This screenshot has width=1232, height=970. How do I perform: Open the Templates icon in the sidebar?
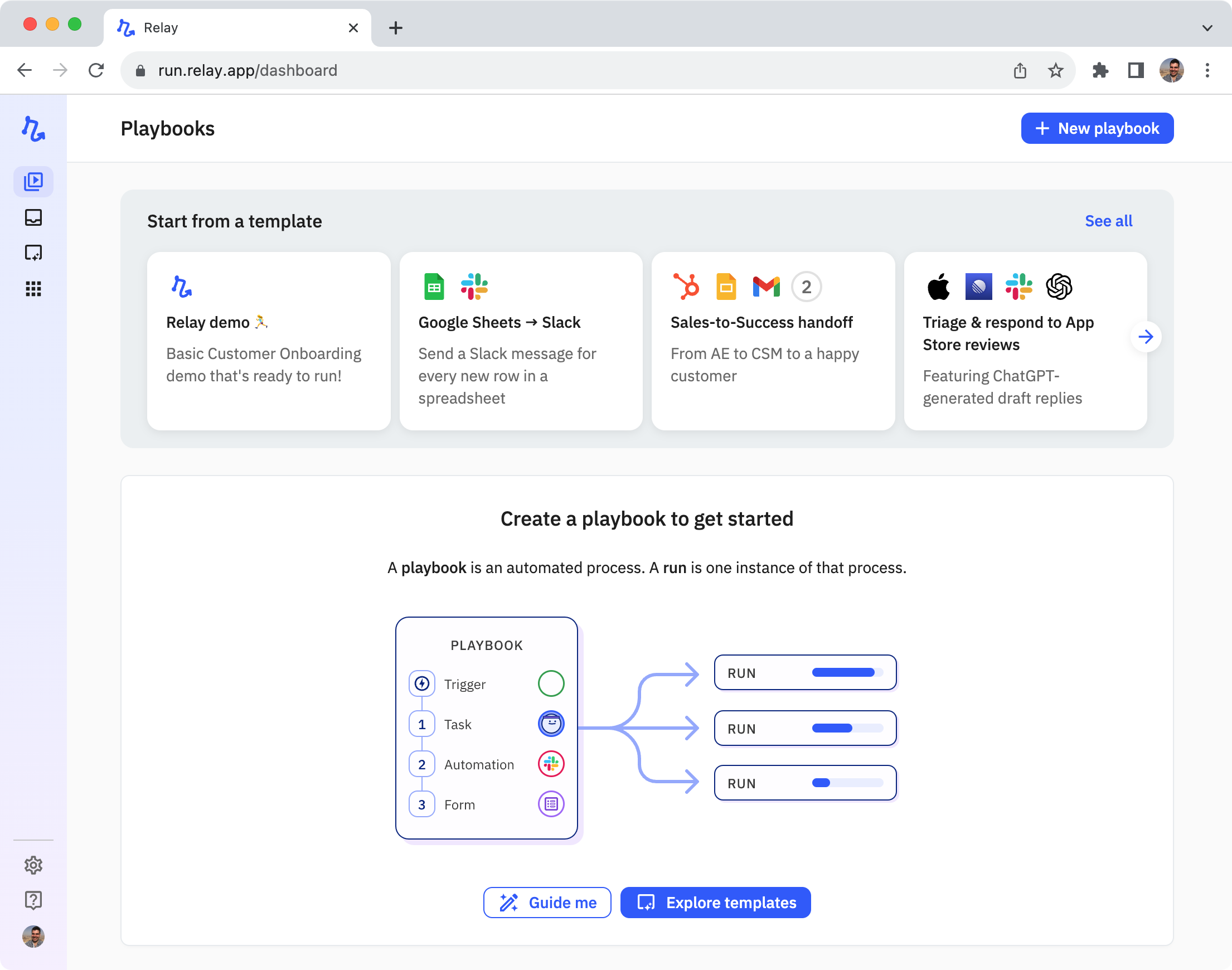[33, 253]
